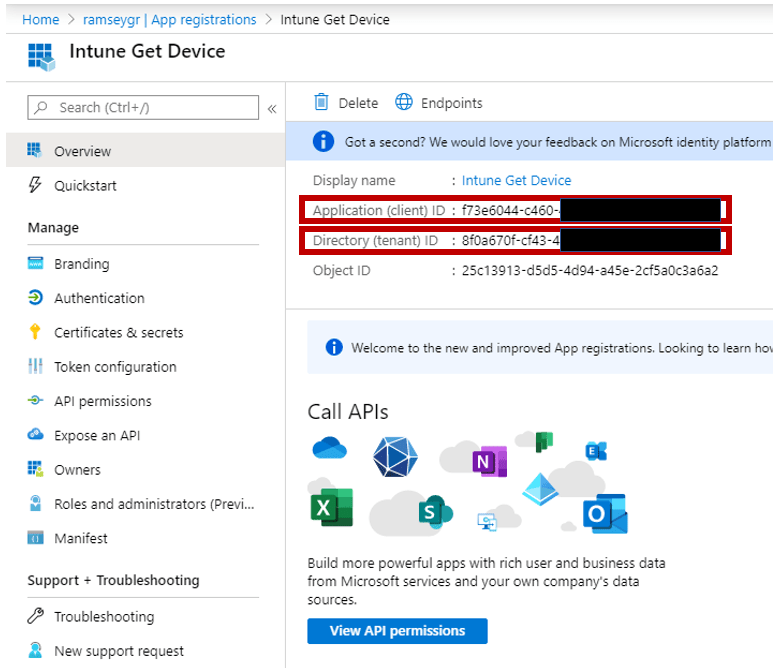This screenshot has height=668, width=779.
Task: Select the Token configuration bars icon
Action: tap(36, 367)
